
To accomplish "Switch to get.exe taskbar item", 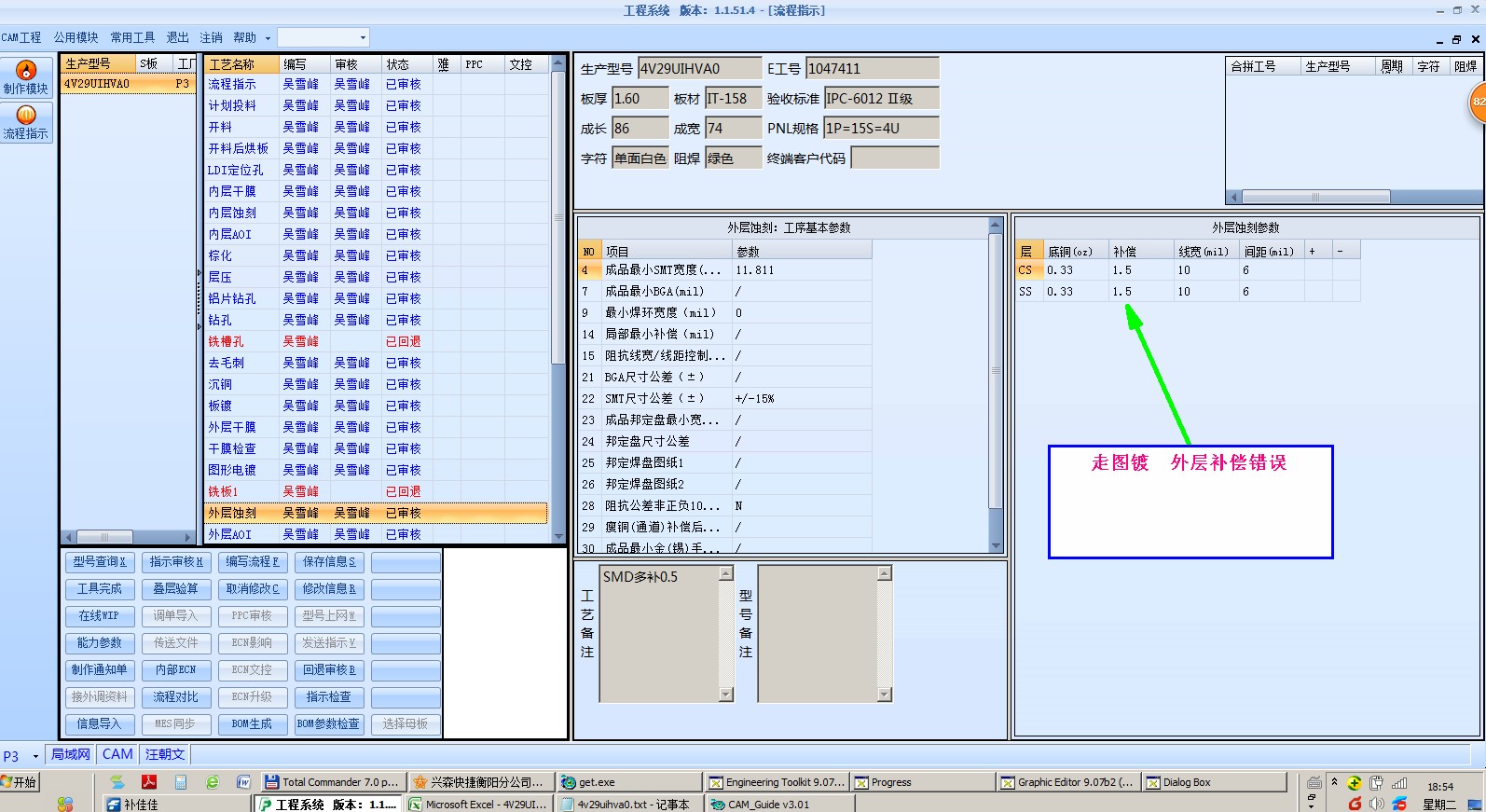I will 629,782.
